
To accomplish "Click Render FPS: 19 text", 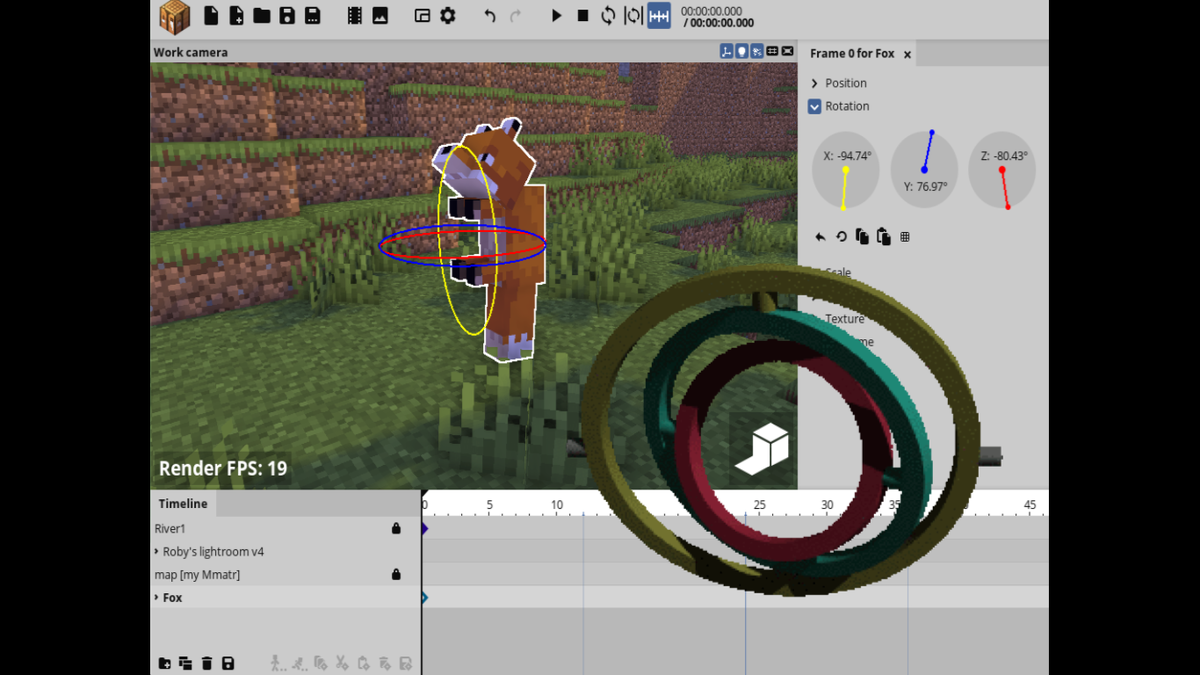I will click(223, 468).
